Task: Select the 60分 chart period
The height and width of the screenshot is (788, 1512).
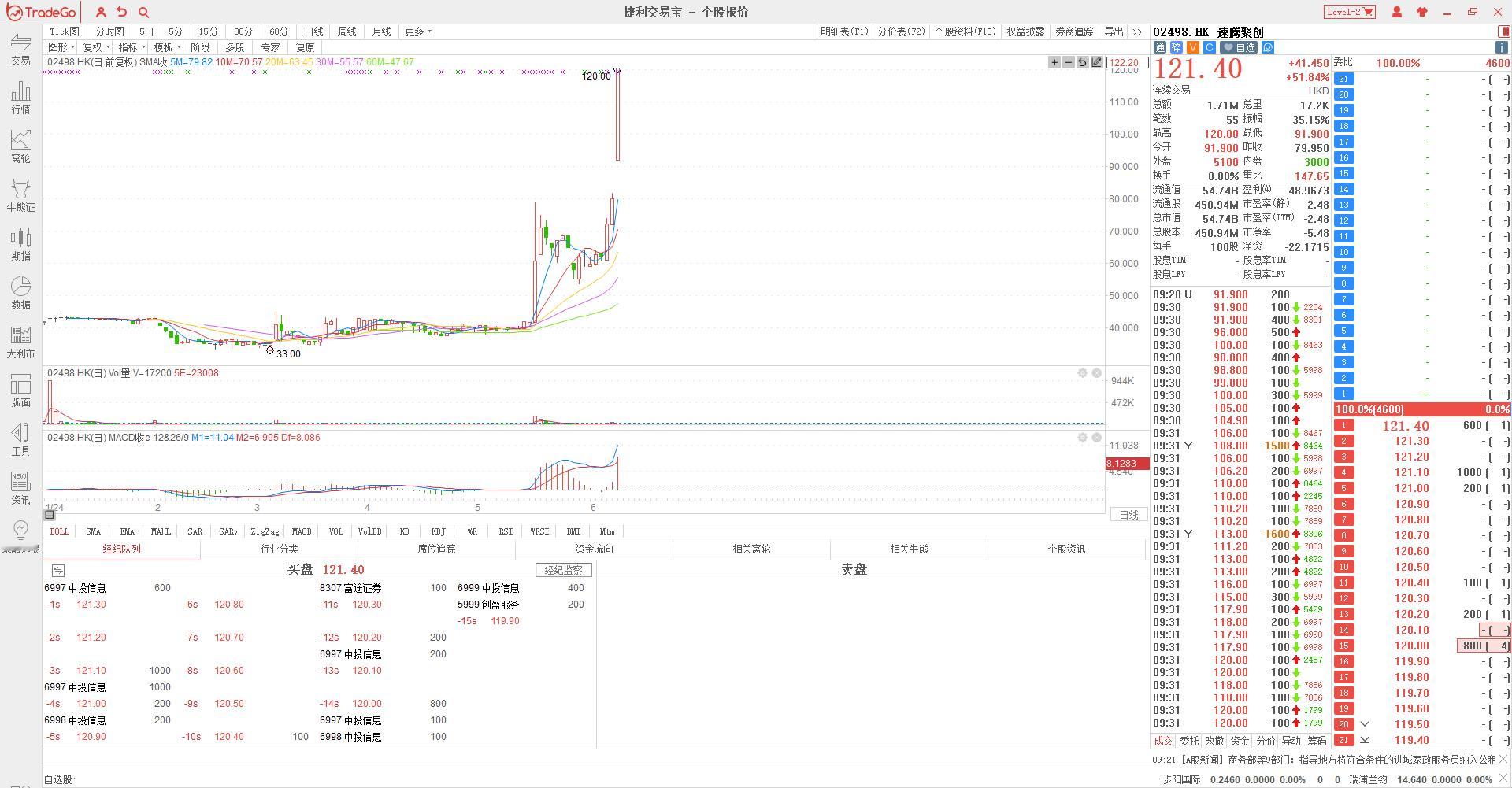Action: pyautogui.click(x=279, y=31)
